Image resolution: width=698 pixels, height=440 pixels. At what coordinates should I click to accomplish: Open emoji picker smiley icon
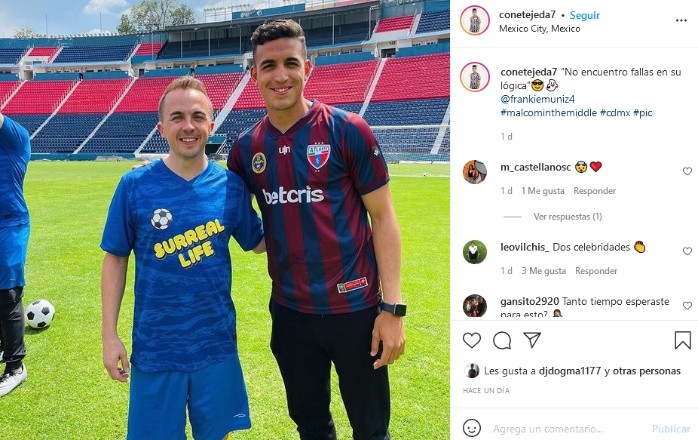pyautogui.click(x=471, y=428)
